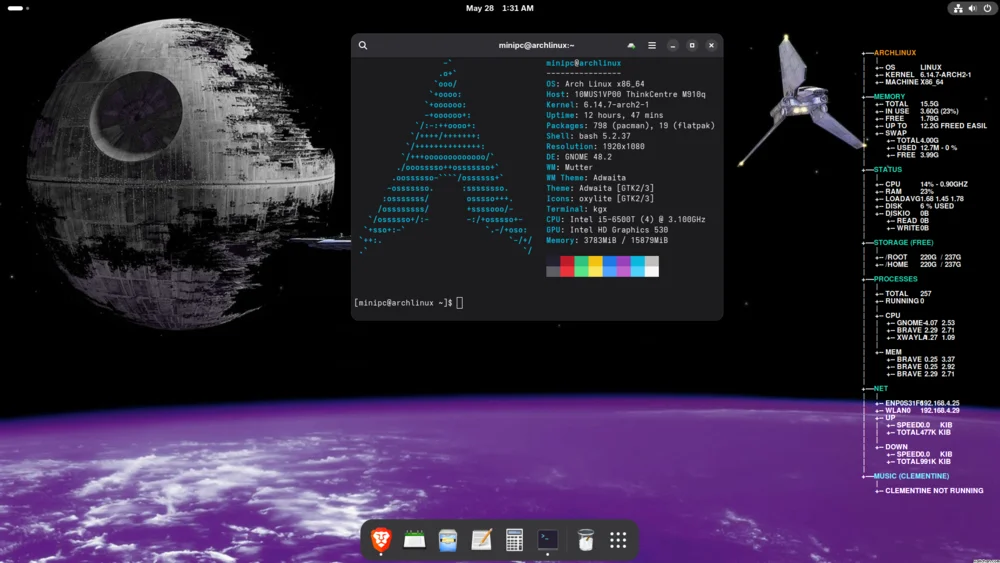Click the power icon in the top bar

click(x=987, y=8)
